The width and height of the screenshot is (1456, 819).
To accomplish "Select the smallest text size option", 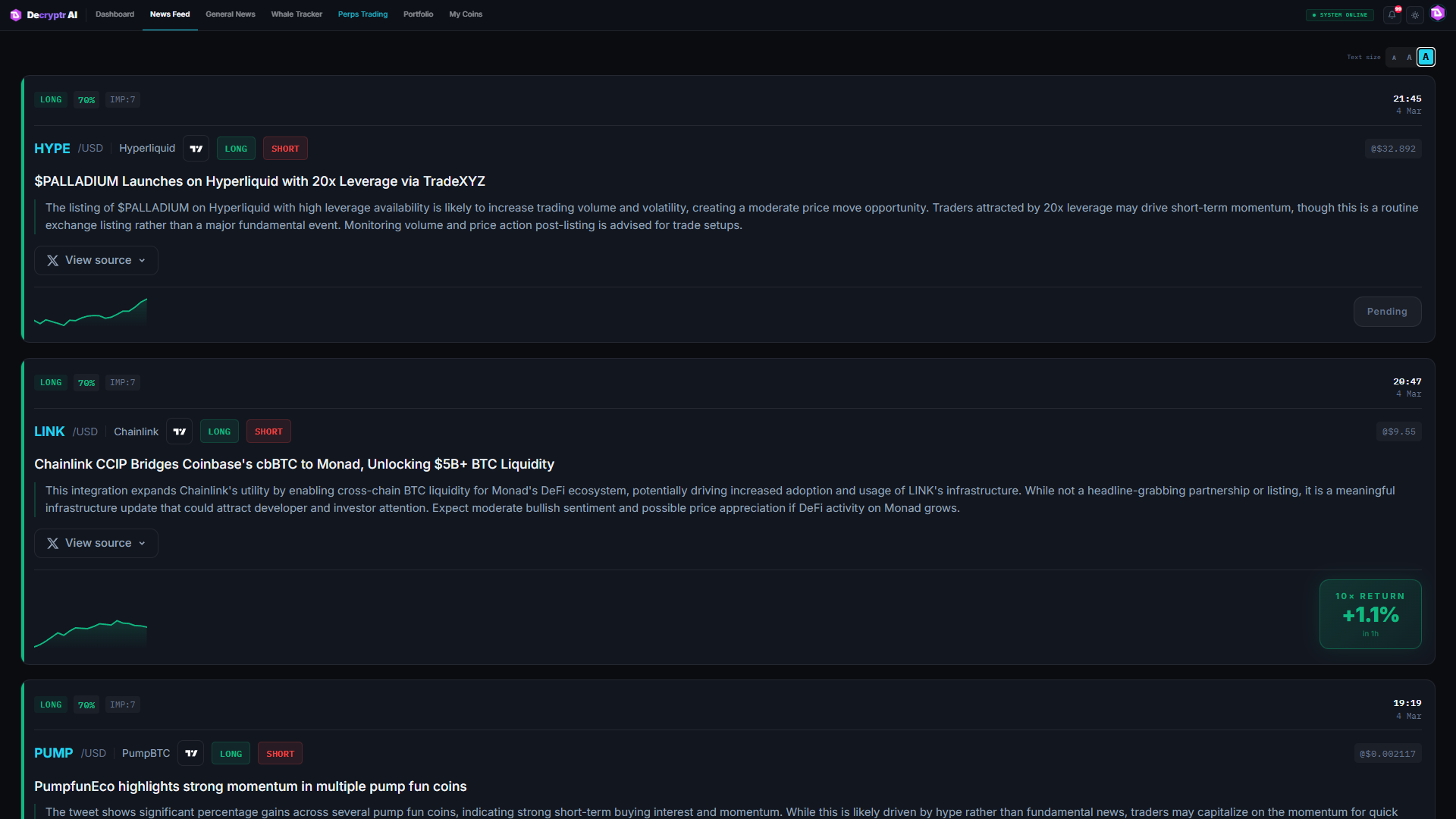I will pyautogui.click(x=1394, y=57).
